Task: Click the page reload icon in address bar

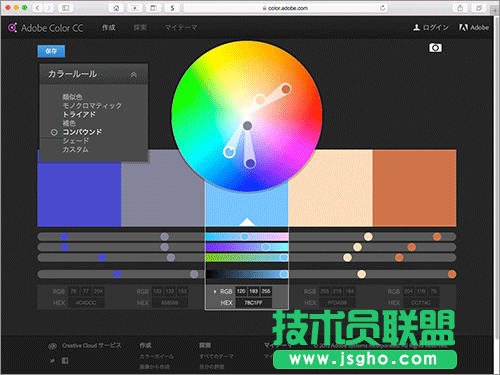Action: (383, 8)
